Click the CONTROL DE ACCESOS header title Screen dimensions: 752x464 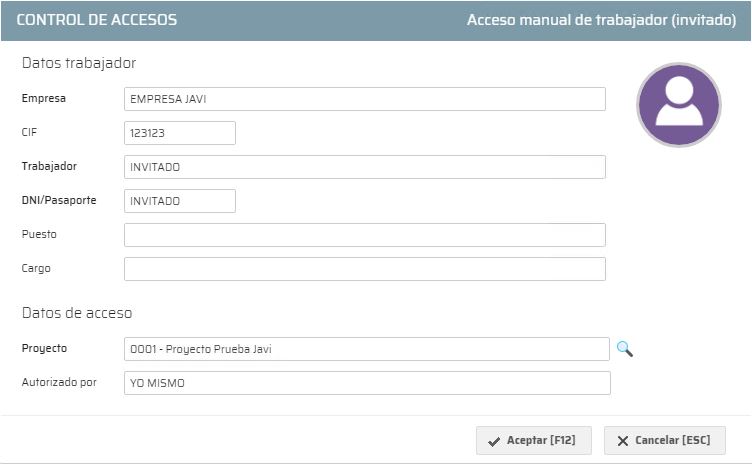97,20
